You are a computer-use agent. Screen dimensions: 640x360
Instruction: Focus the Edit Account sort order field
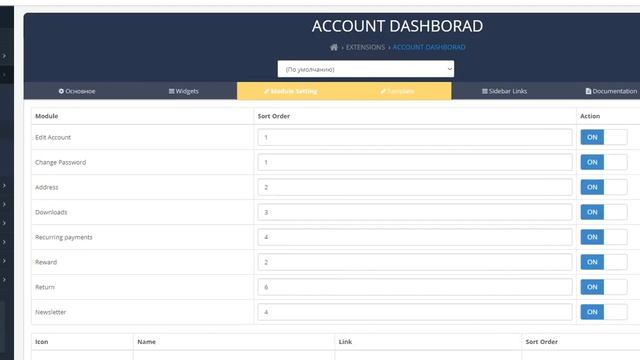pyautogui.click(x=415, y=137)
